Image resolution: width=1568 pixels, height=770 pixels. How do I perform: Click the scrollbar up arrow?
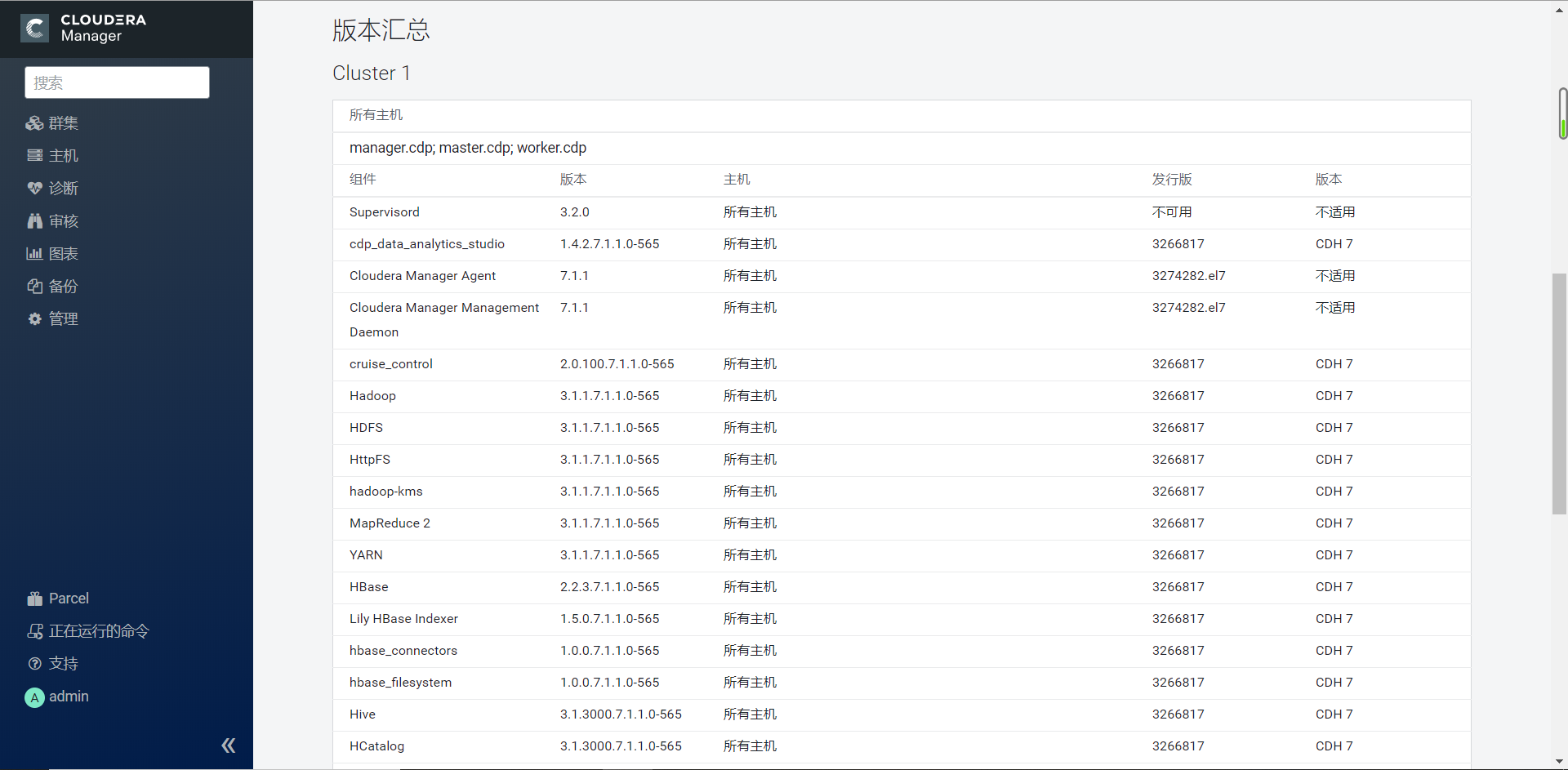click(x=1560, y=9)
